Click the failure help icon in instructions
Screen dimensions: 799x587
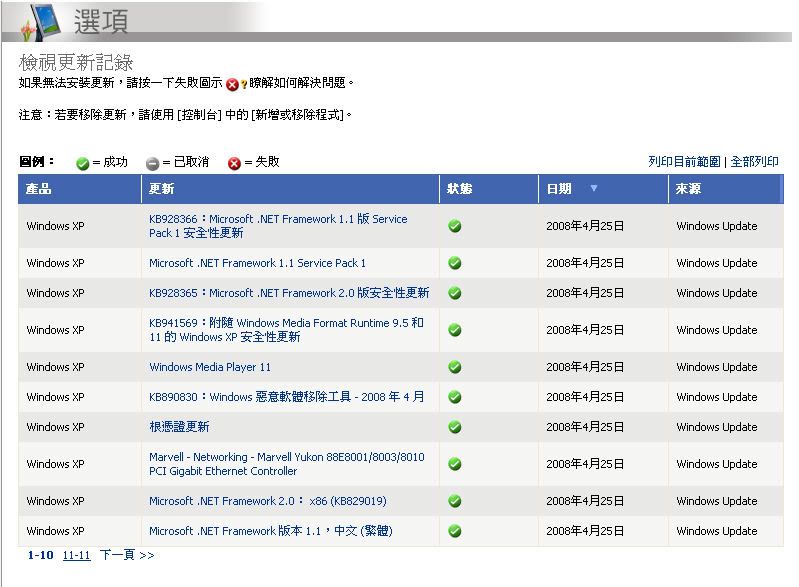pos(236,84)
